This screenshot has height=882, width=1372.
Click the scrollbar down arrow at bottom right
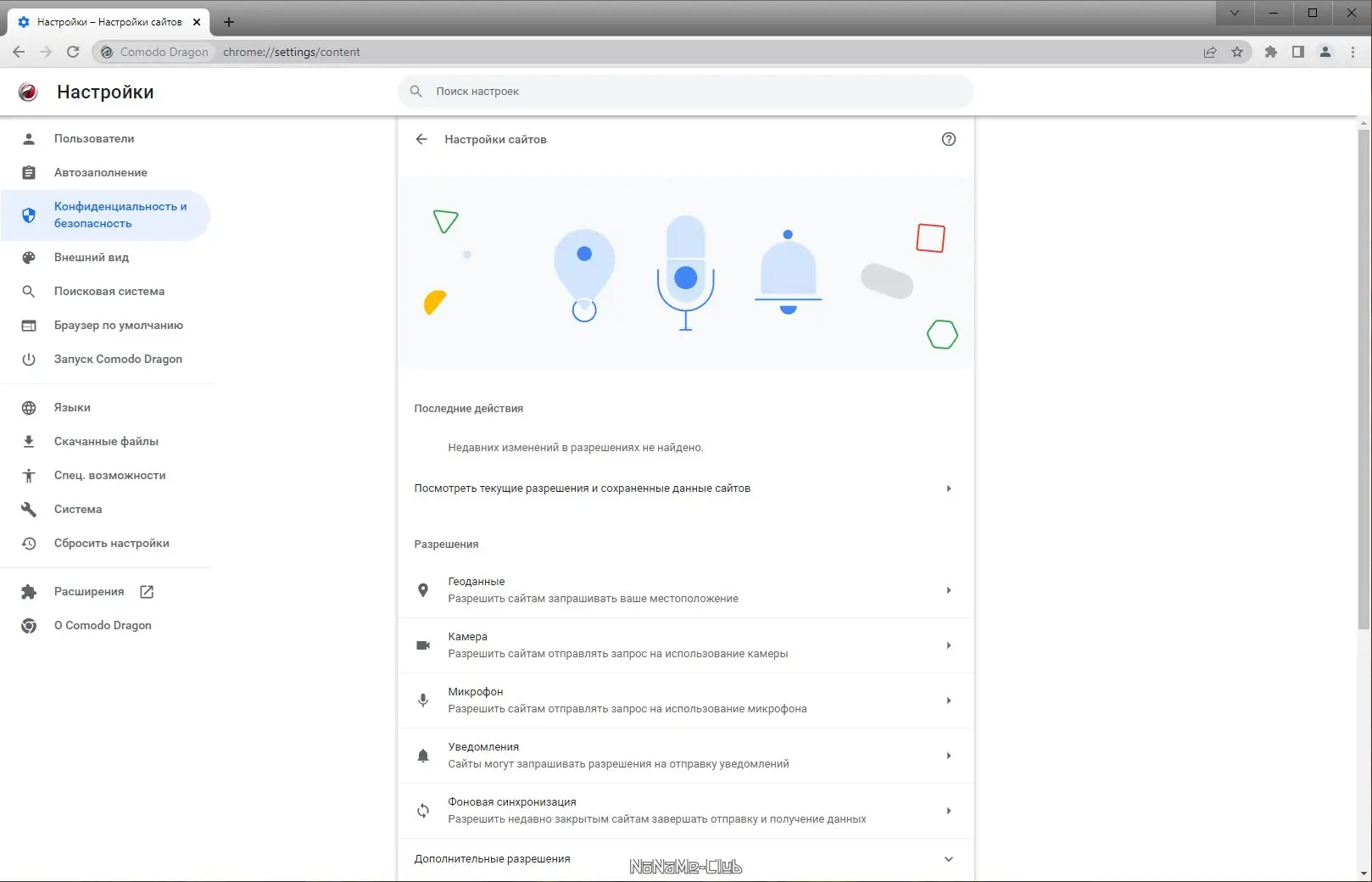tap(1364, 874)
